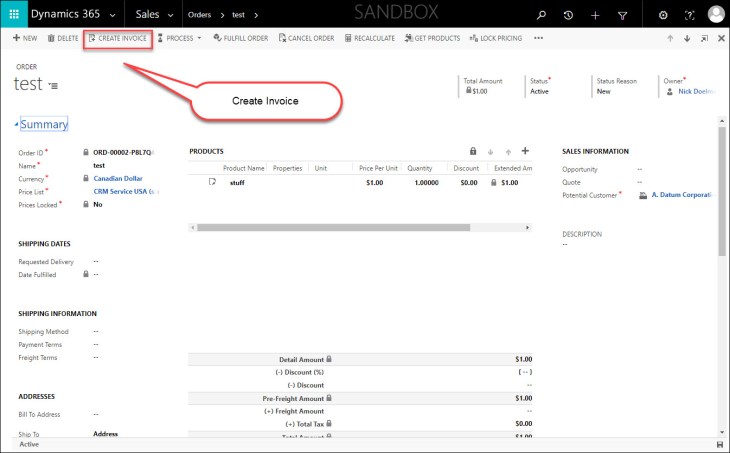Open the Process dropdown menu
This screenshot has height=453, width=730.
(178, 38)
